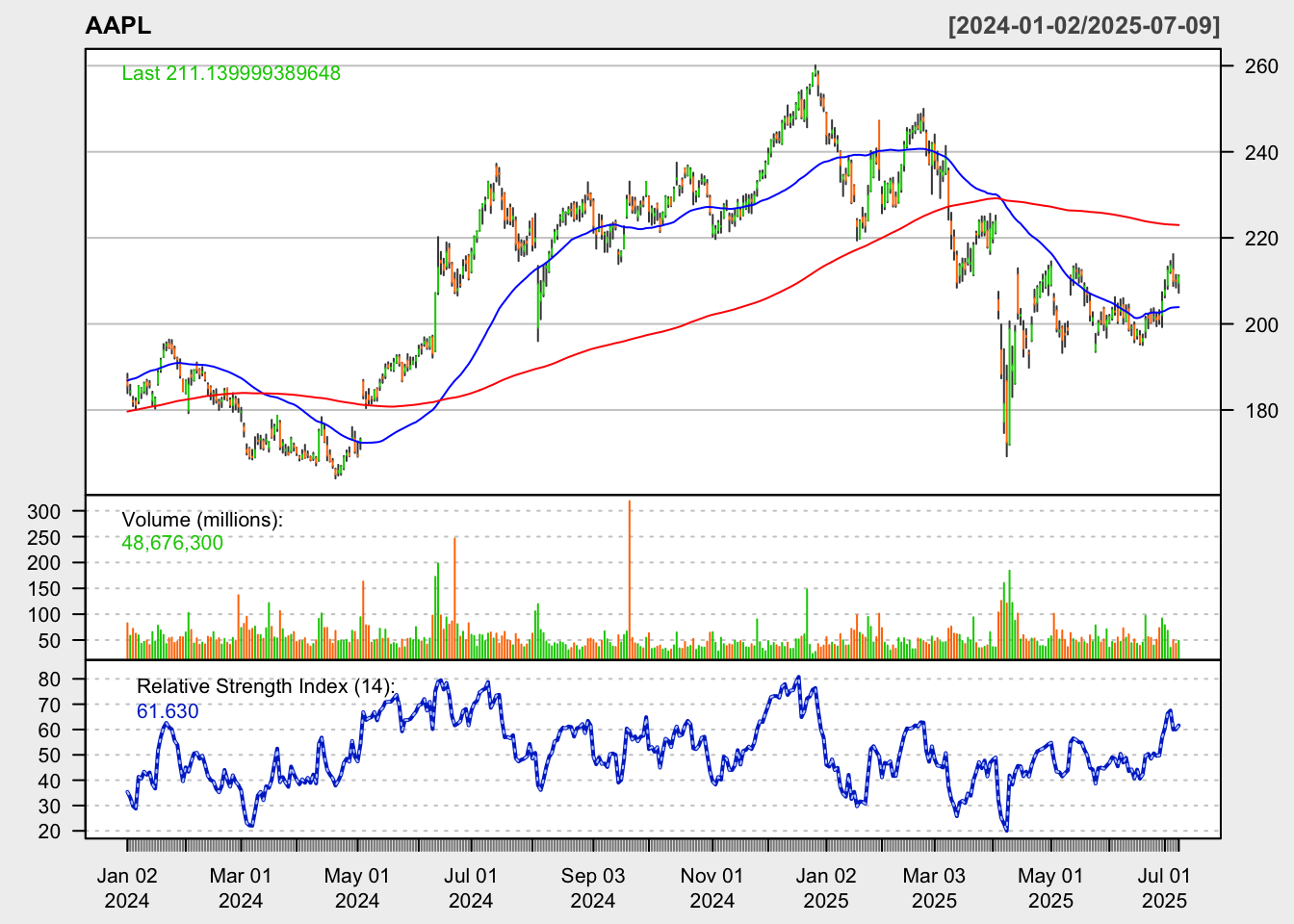1294x924 pixels.
Task: Click the 80 RSI axis label
Action: (x=50, y=679)
